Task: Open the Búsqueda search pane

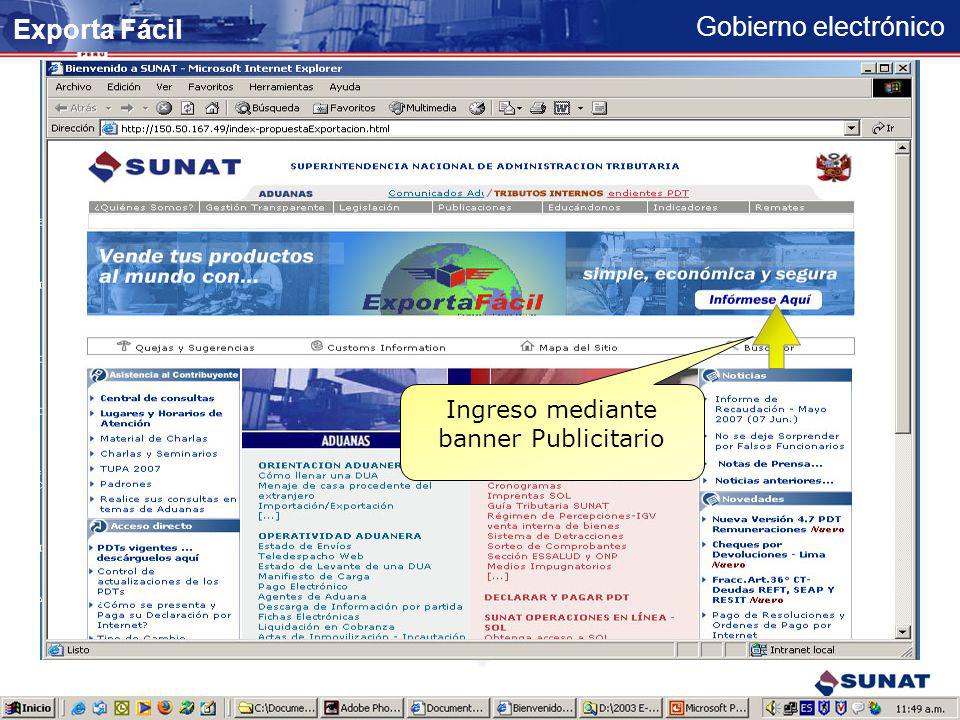Action: 268,108
